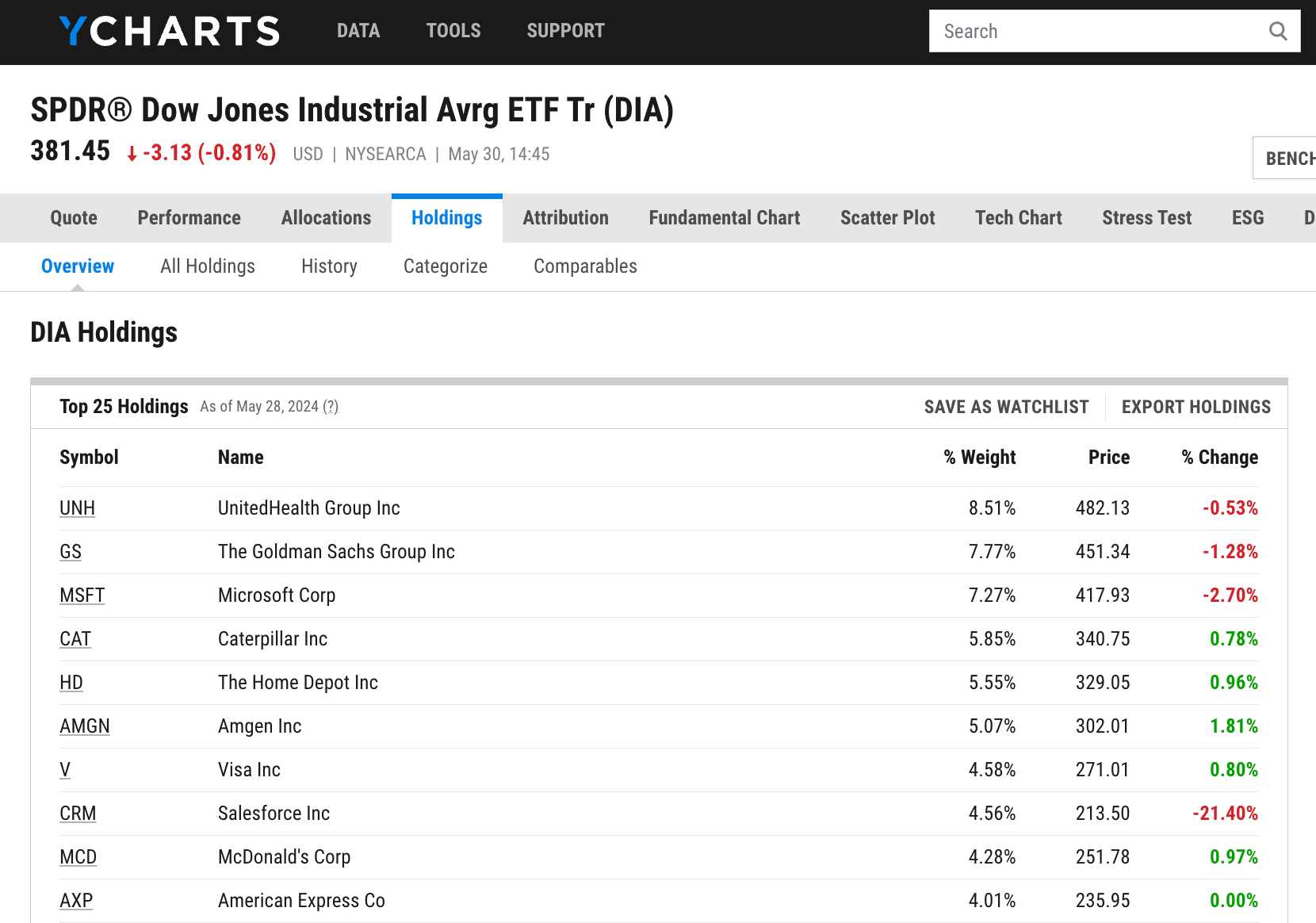
Task: Click the (?) help next to holdings date
Action: (x=331, y=407)
